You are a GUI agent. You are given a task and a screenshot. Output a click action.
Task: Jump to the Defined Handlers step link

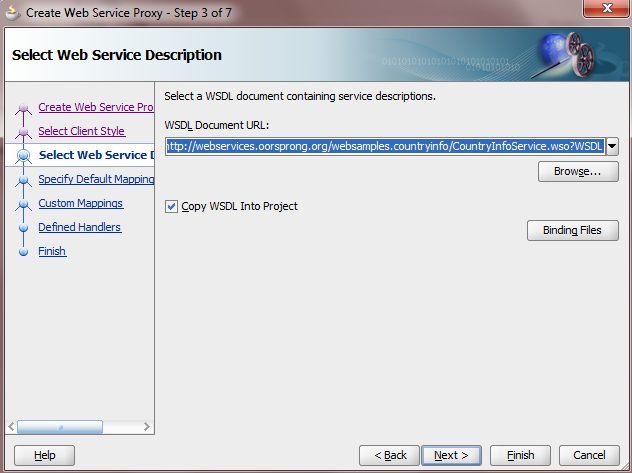(x=79, y=227)
